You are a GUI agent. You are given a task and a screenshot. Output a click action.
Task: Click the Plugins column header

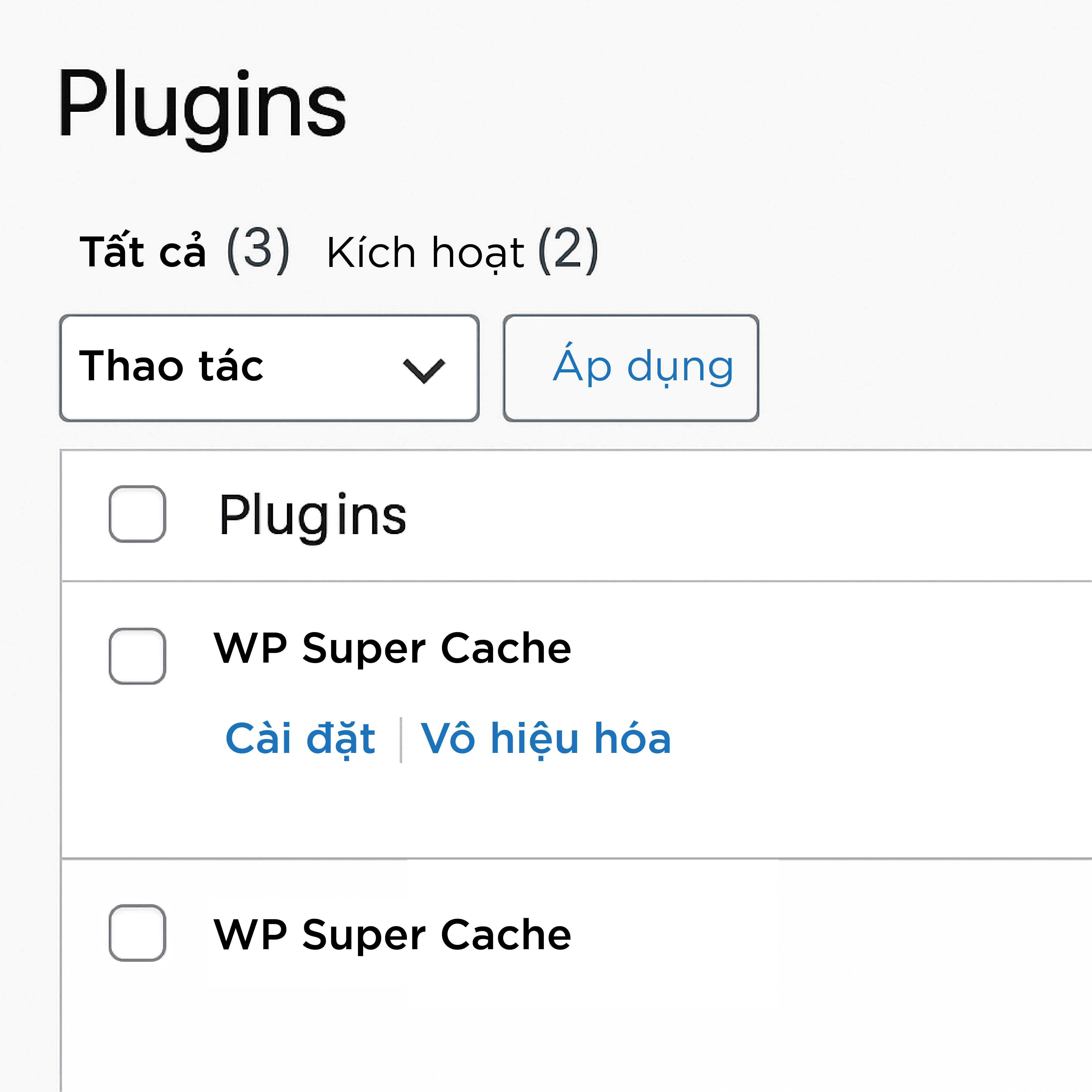[x=312, y=515]
